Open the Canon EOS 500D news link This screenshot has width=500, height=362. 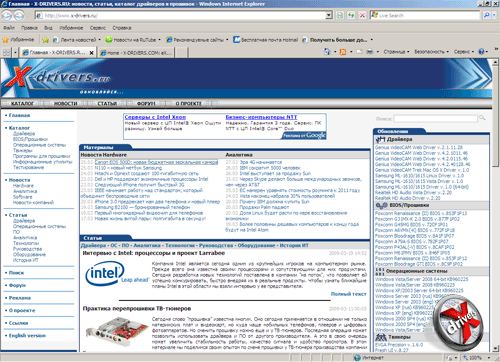[156, 162]
